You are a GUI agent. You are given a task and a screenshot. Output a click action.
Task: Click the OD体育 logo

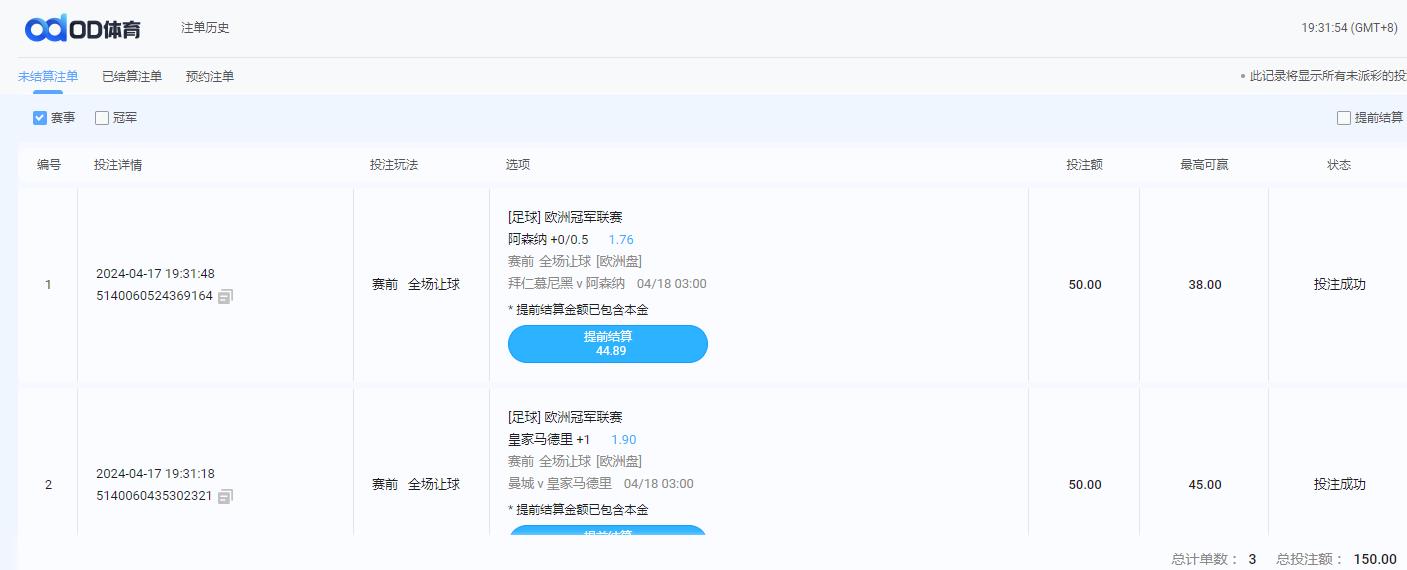[x=83, y=28]
